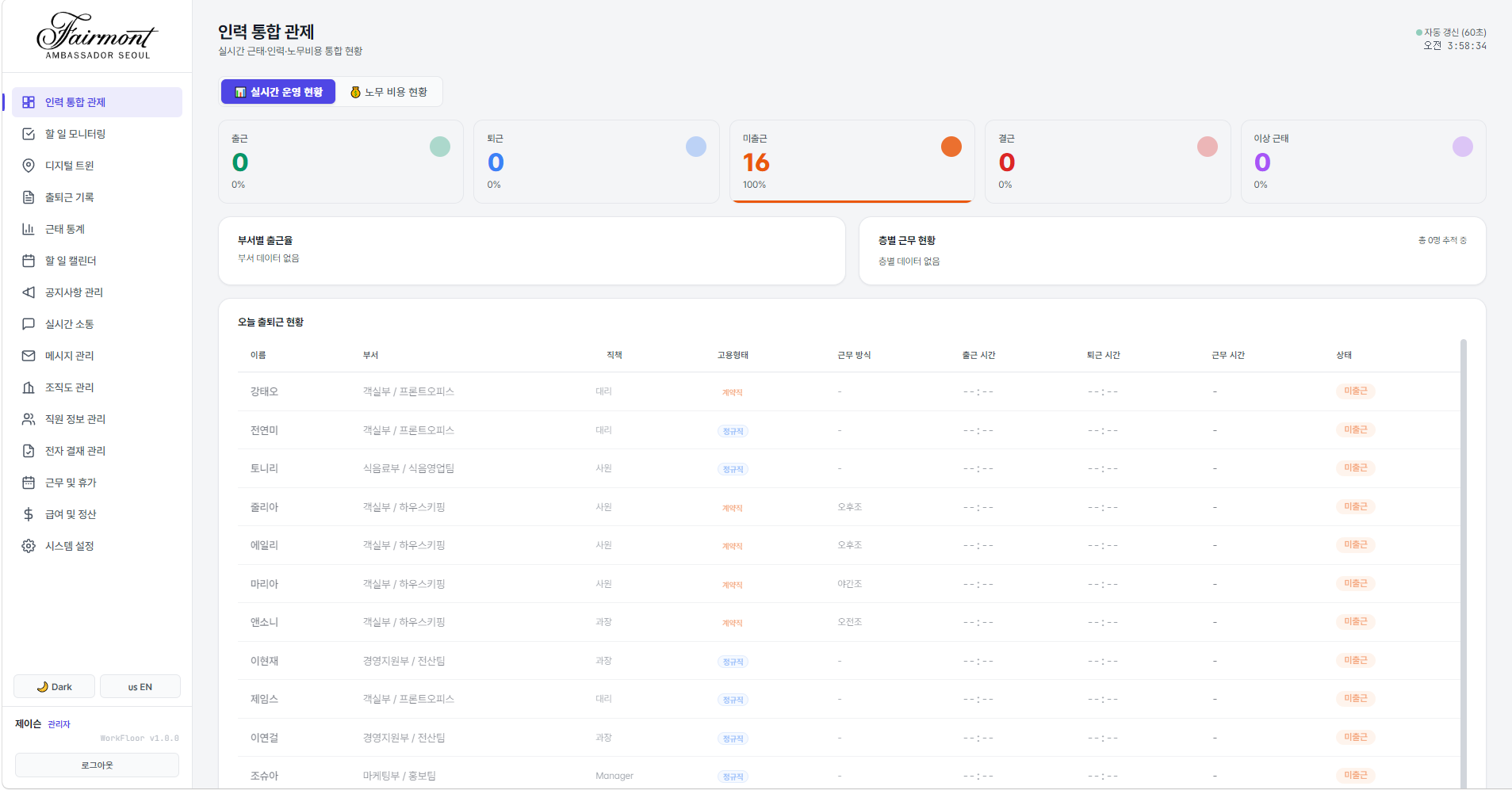Click the orange 미출근 status circle

tap(951, 147)
